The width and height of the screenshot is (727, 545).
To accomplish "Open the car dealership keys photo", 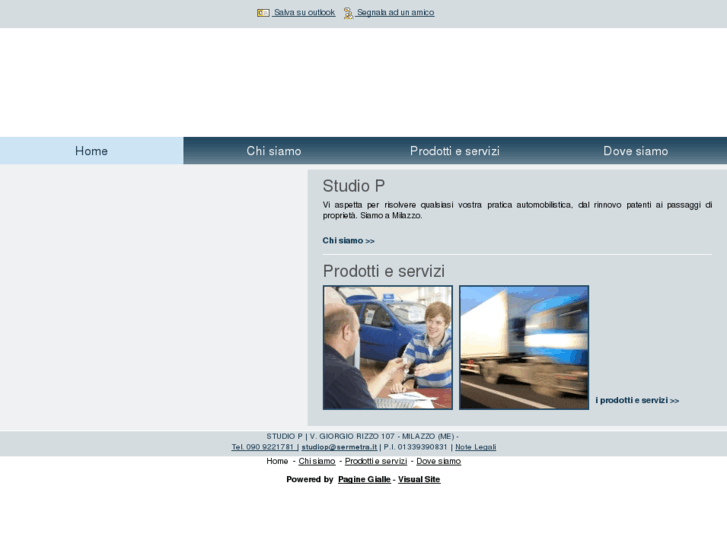I will click(388, 347).
